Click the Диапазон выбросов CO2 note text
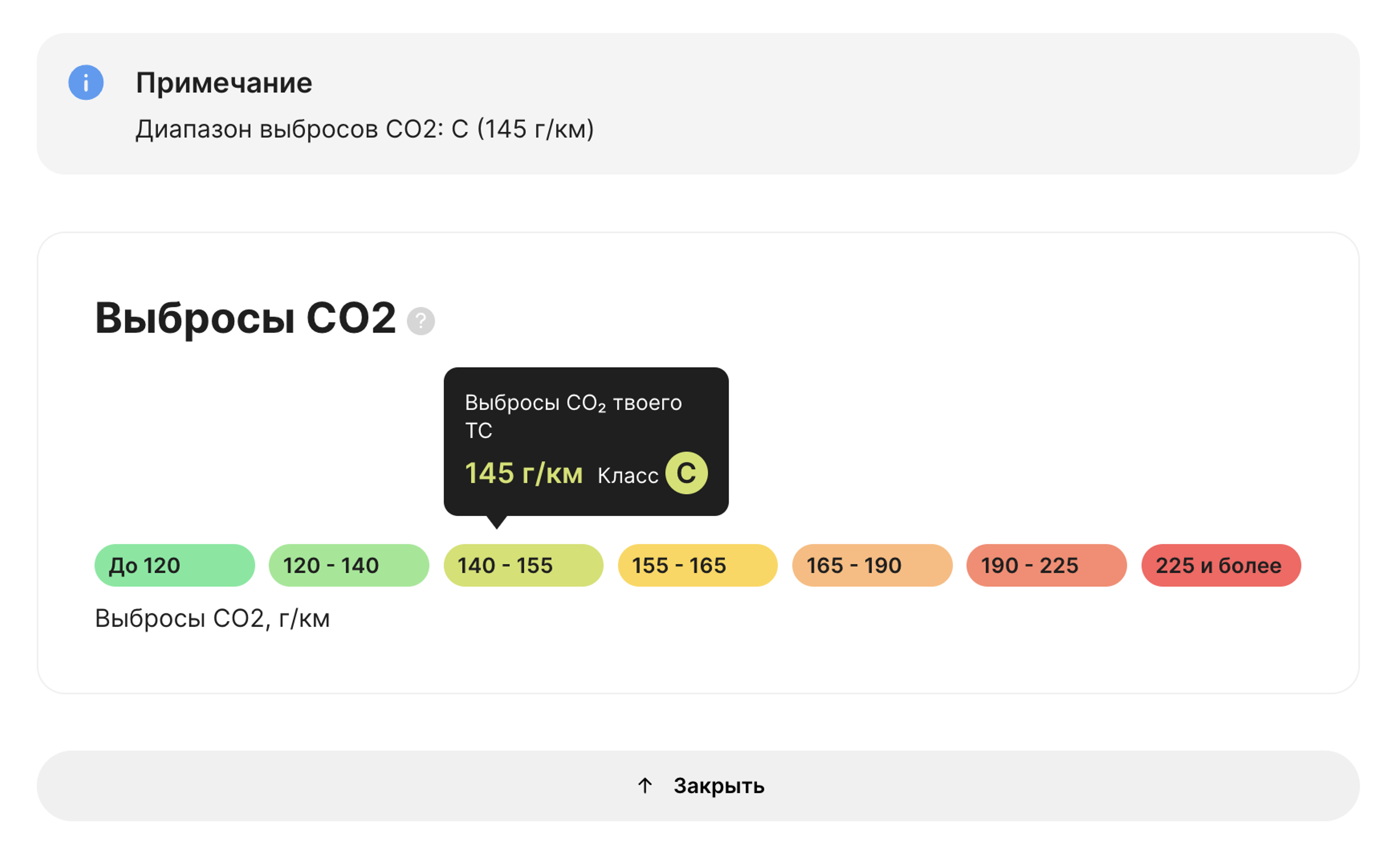 (364, 129)
